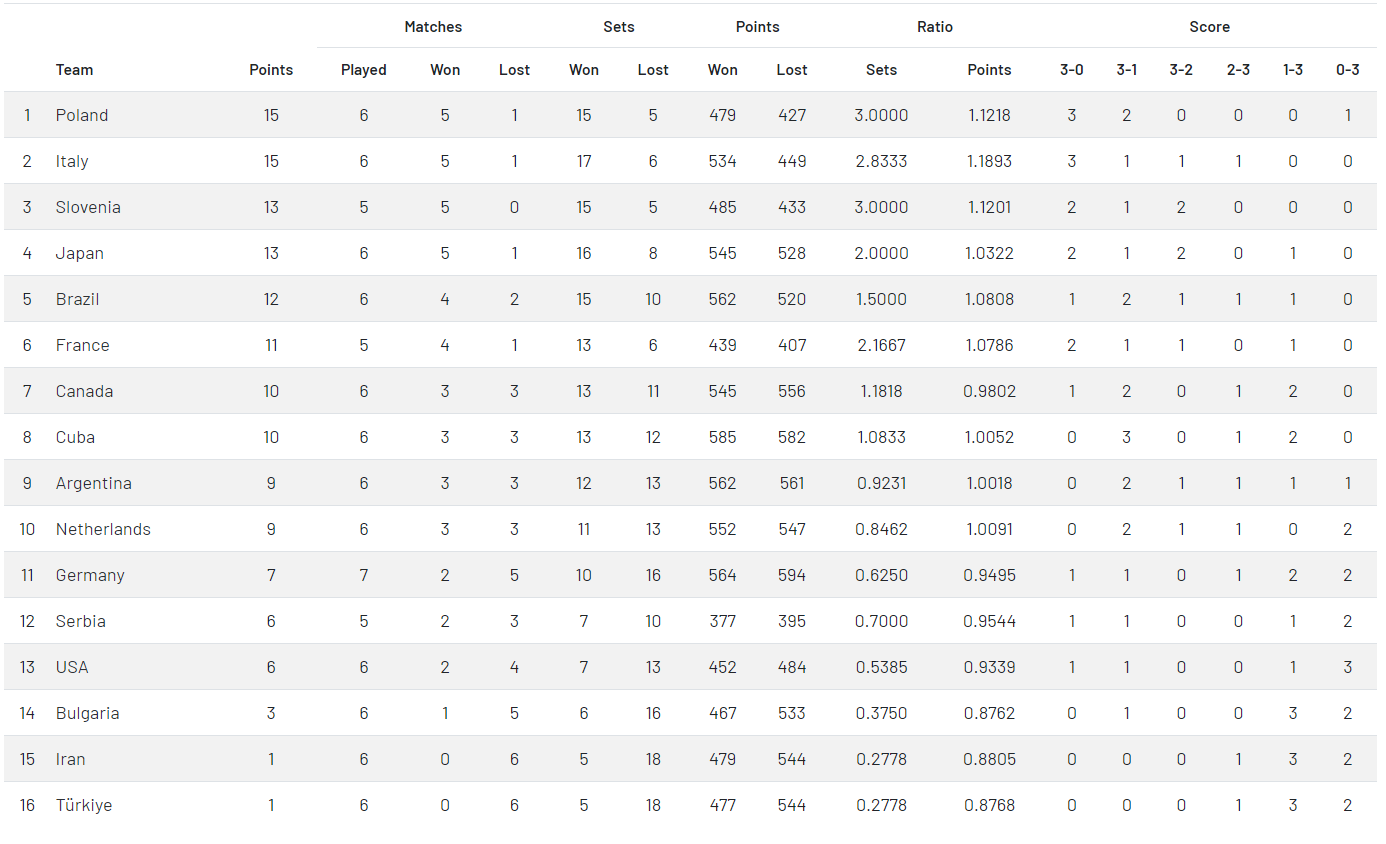The image size is (1386, 844).
Task: Select Brazil in the standings
Action: pyautogui.click(x=77, y=299)
